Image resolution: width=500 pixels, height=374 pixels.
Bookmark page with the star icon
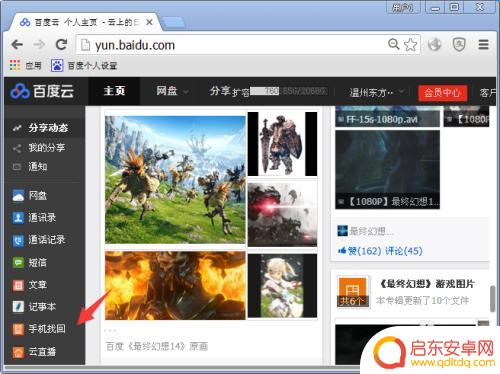coord(410,44)
